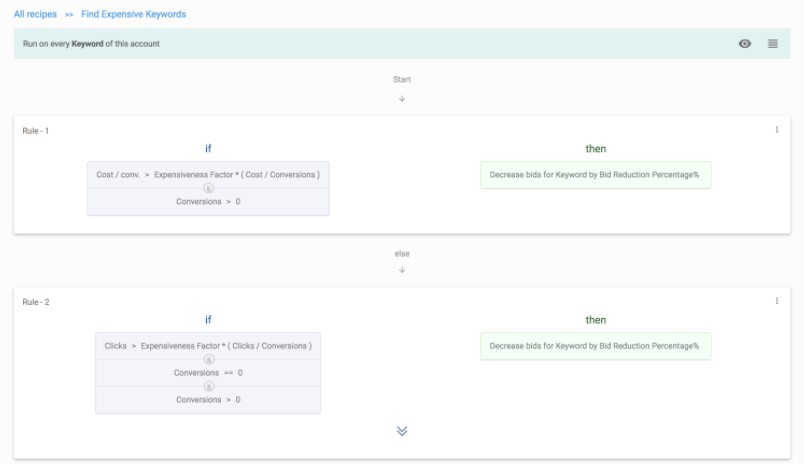Open Rule - 1 three-dot options menu
Viewport: 804px width, 464px height.
point(777,130)
